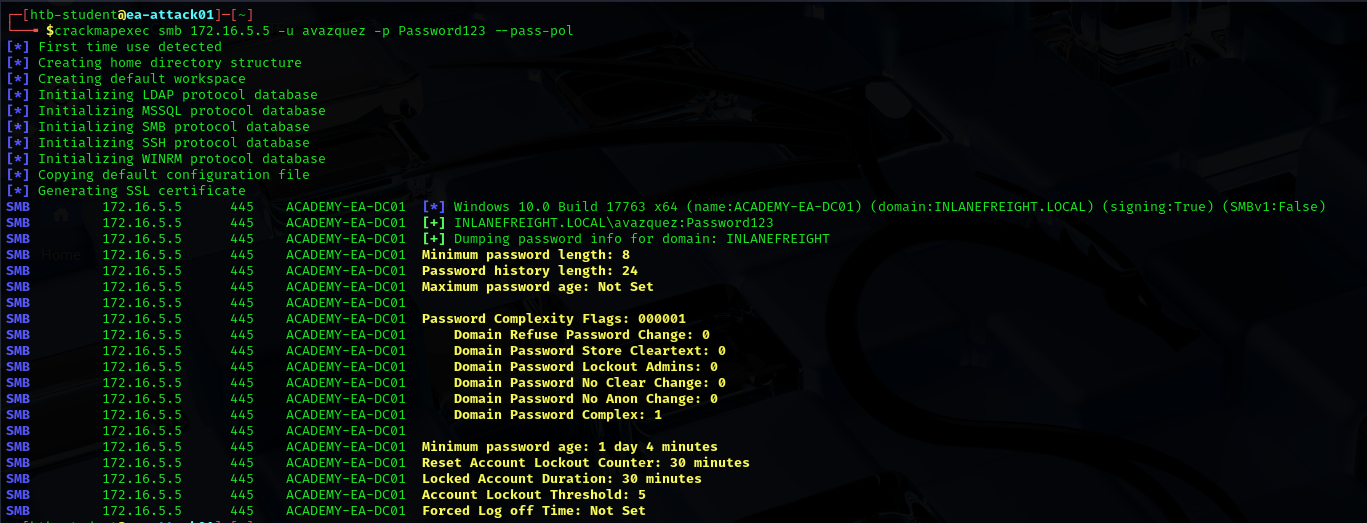The height and width of the screenshot is (523, 1367).
Task: Click "Password history length: 24" text
Action: pyautogui.click(x=530, y=271)
